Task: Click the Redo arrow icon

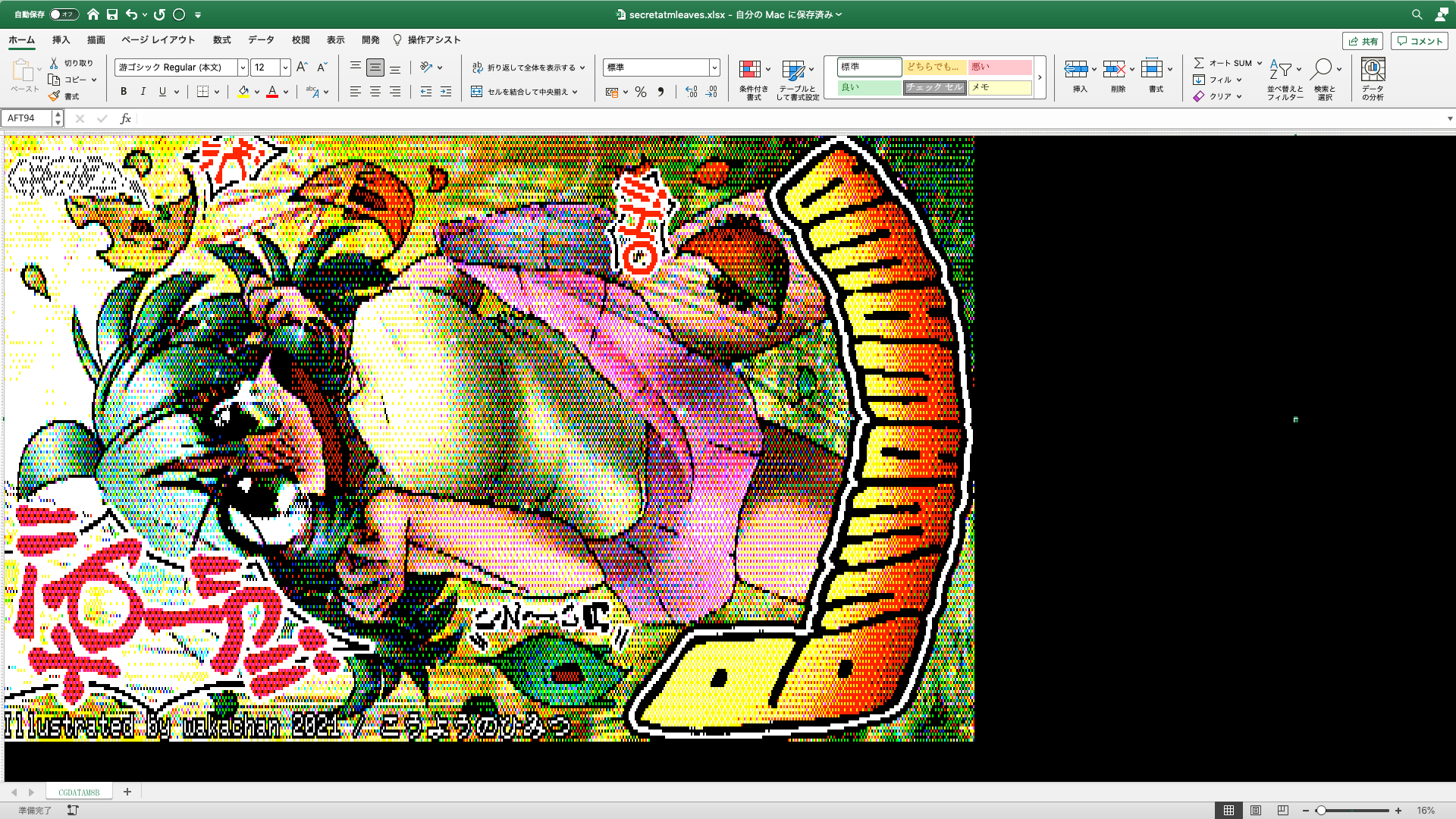Action: (159, 14)
